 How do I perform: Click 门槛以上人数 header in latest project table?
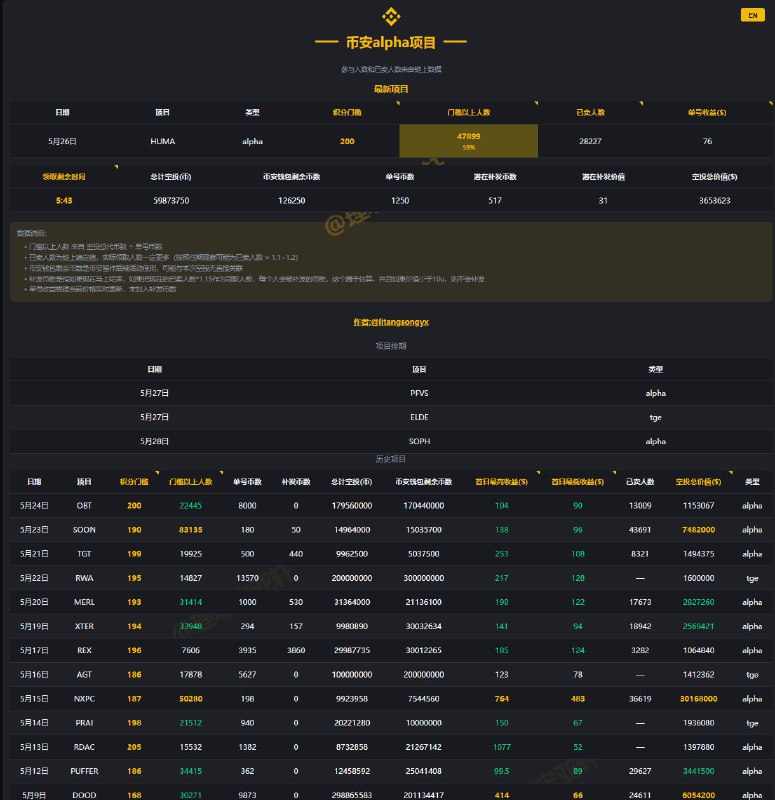pyautogui.click(x=468, y=112)
